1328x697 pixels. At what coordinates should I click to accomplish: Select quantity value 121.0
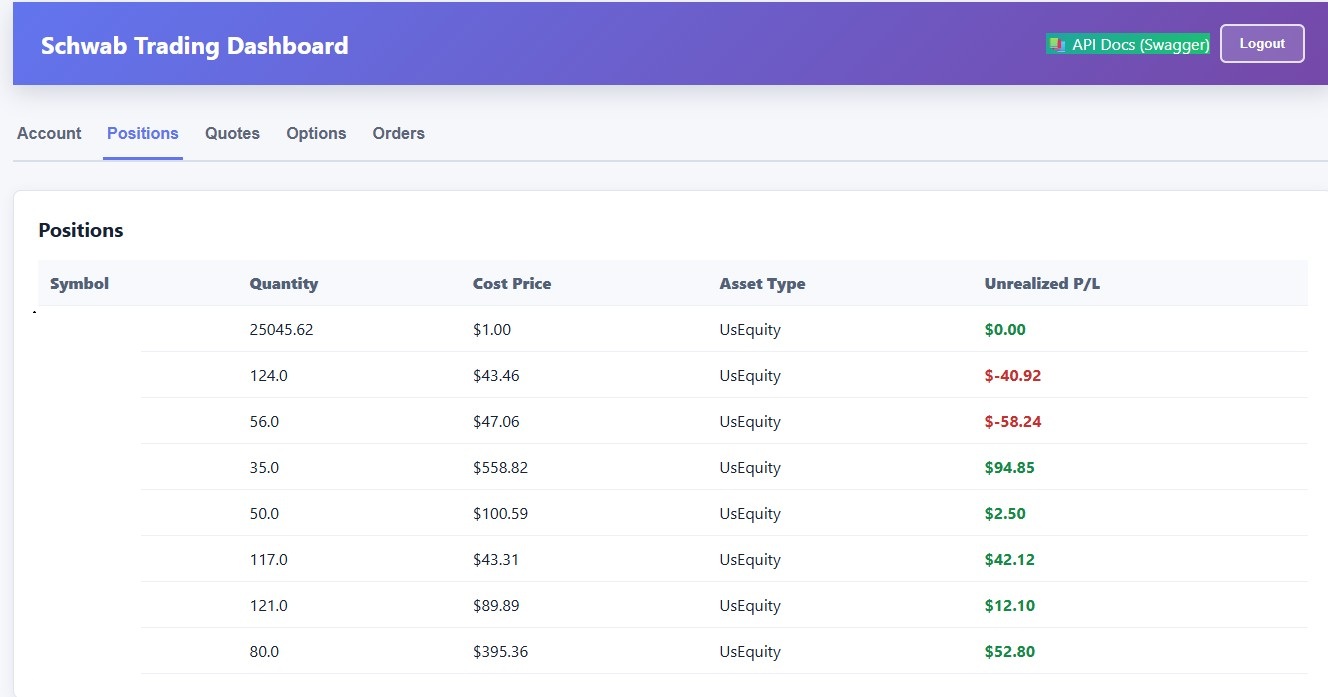pyautogui.click(x=269, y=606)
